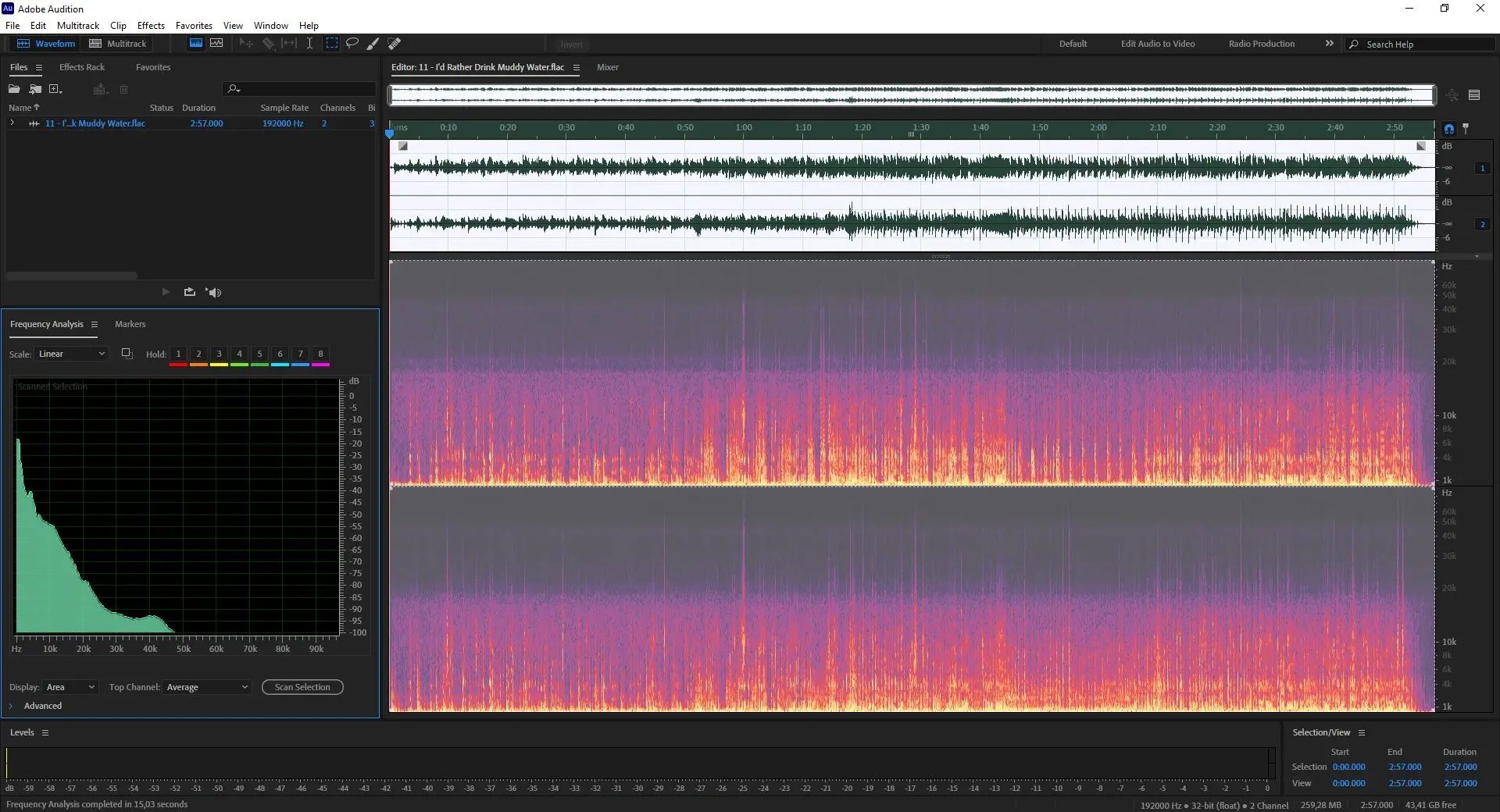Screen dimensions: 1500x812
Task: Select the Radio Production workspace
Action: [x=1261, y=45]
